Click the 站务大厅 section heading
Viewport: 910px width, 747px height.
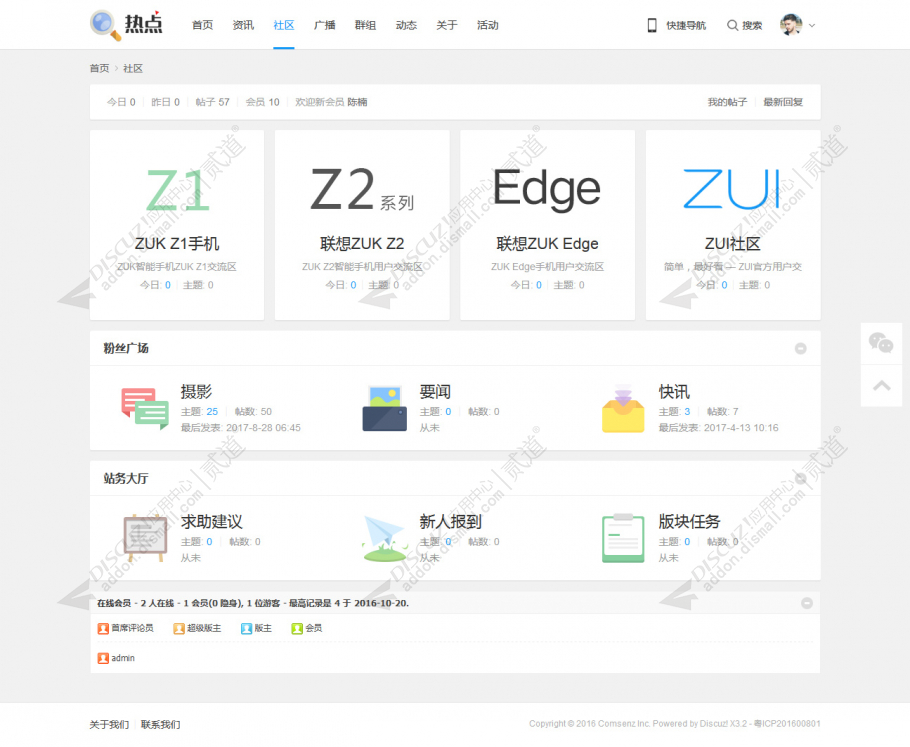tap(126, 478)
